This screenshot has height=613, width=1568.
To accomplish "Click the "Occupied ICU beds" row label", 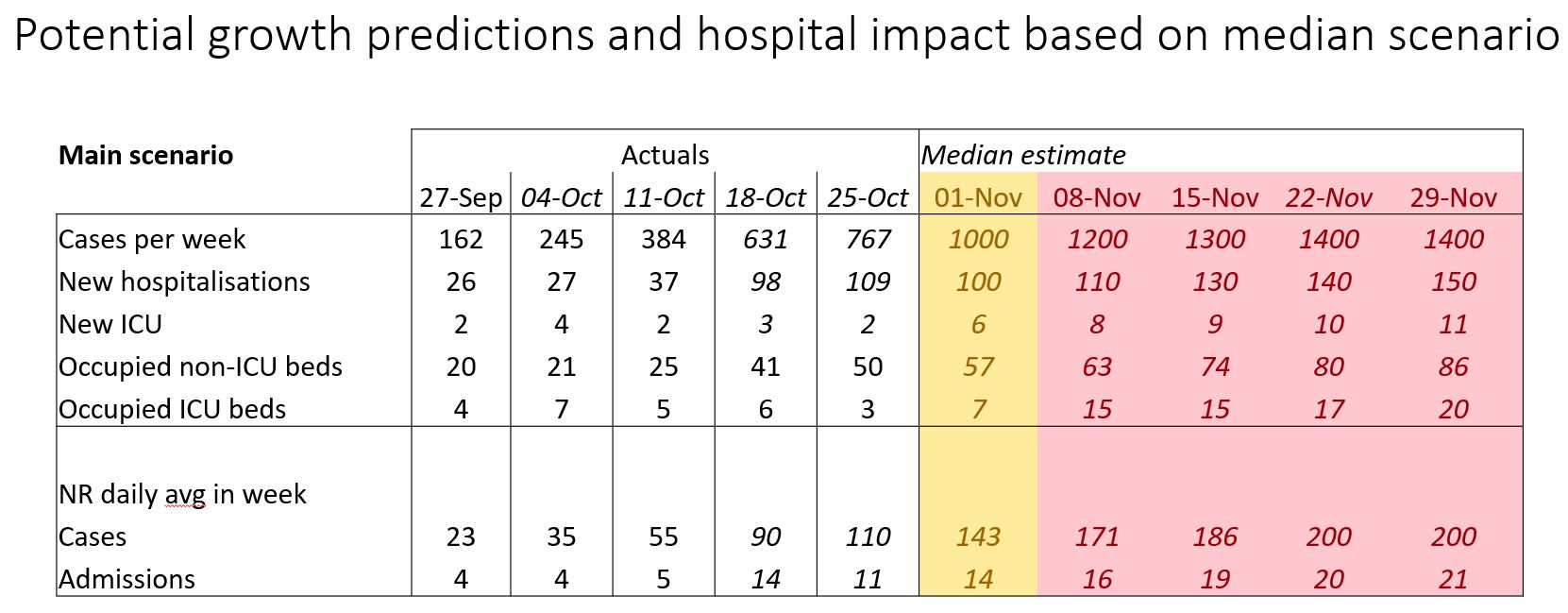I will (x=172, y=409).
